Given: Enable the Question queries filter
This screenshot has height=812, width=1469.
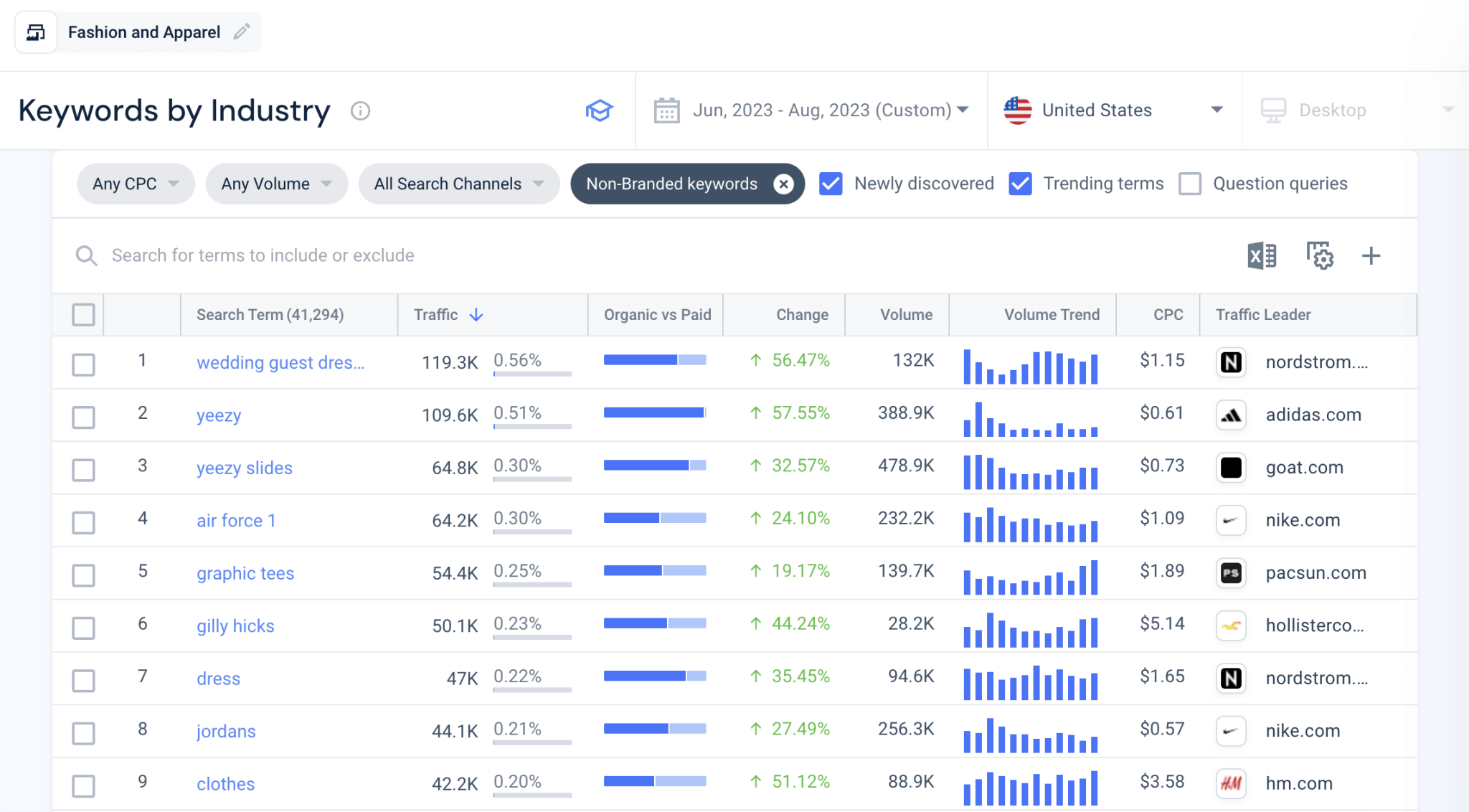Looking at the screenshot, I should click(x=1190, y=184).
